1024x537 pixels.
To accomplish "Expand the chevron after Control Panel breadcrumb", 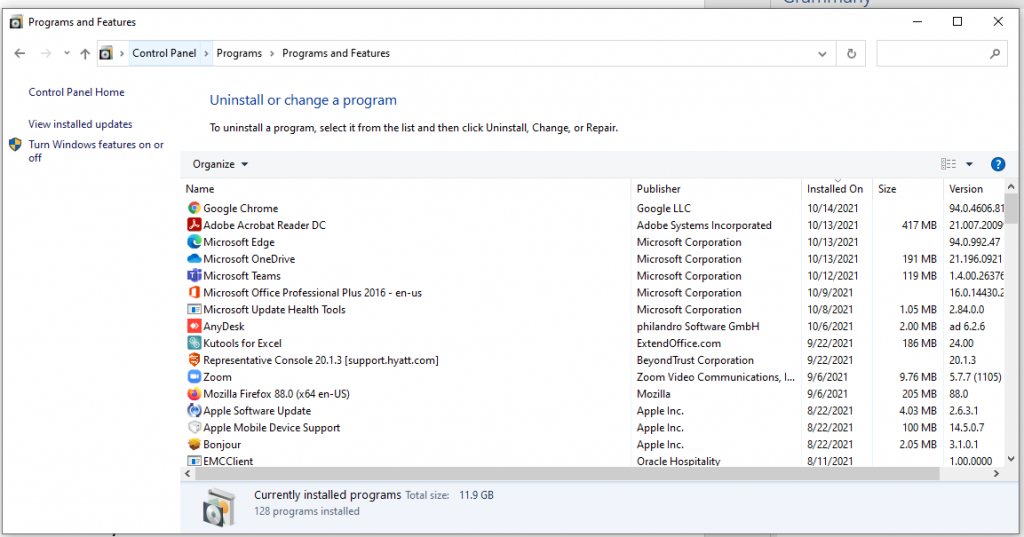I will click(206, 54).
